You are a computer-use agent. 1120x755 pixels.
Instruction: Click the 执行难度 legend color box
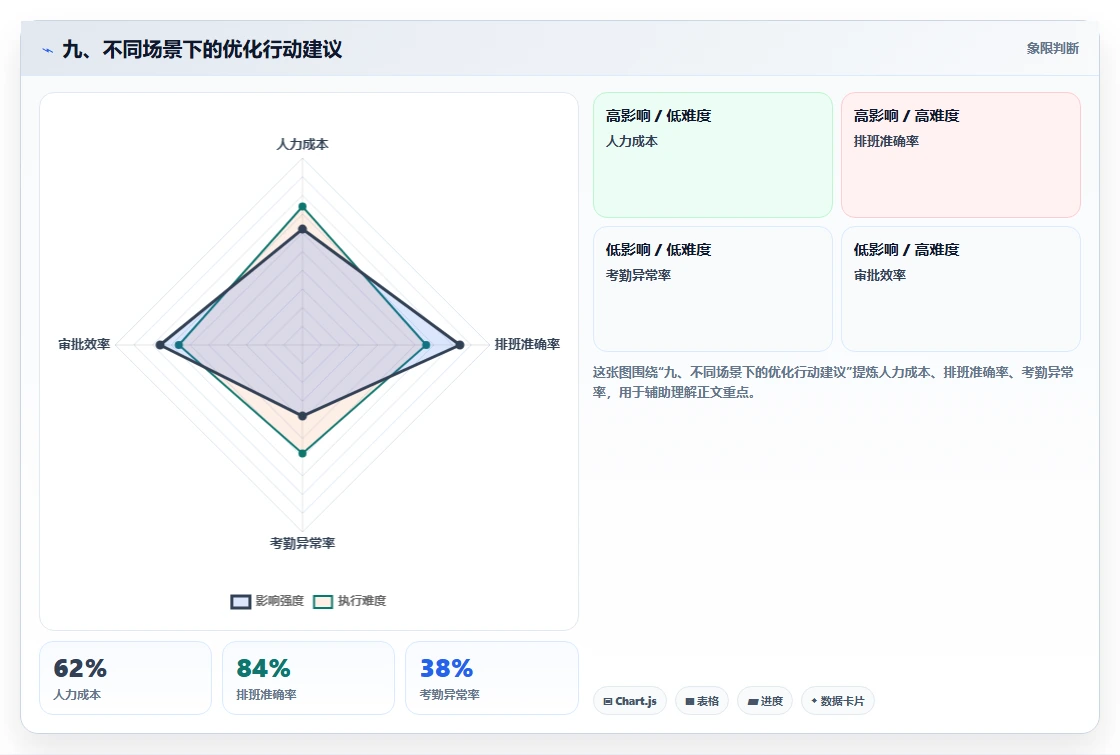click(x=323, y=601)
